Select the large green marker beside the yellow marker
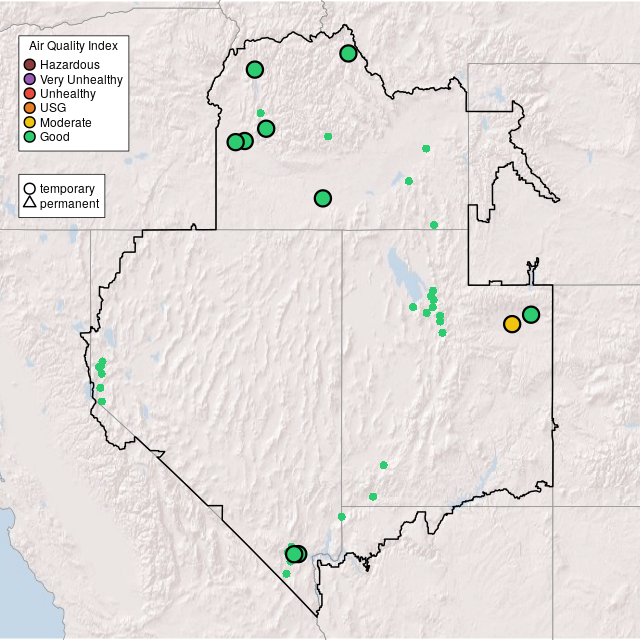The image size is (640, 640). coord(531,315)
